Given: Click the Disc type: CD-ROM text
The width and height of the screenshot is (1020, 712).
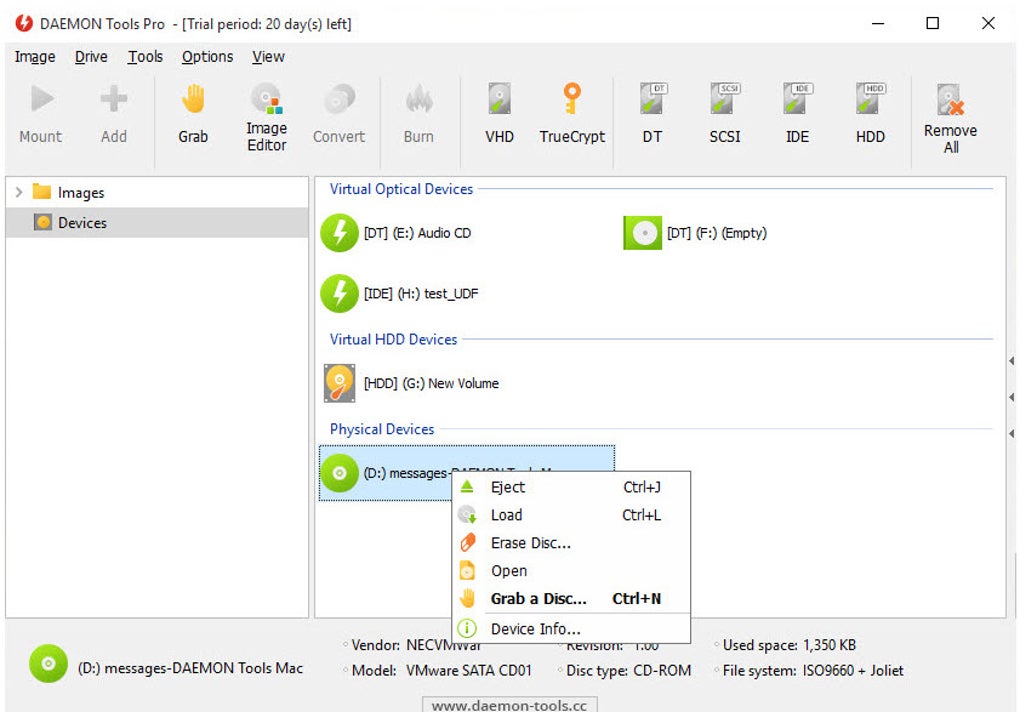Looking at the screenshot, I should coord(628,670).
